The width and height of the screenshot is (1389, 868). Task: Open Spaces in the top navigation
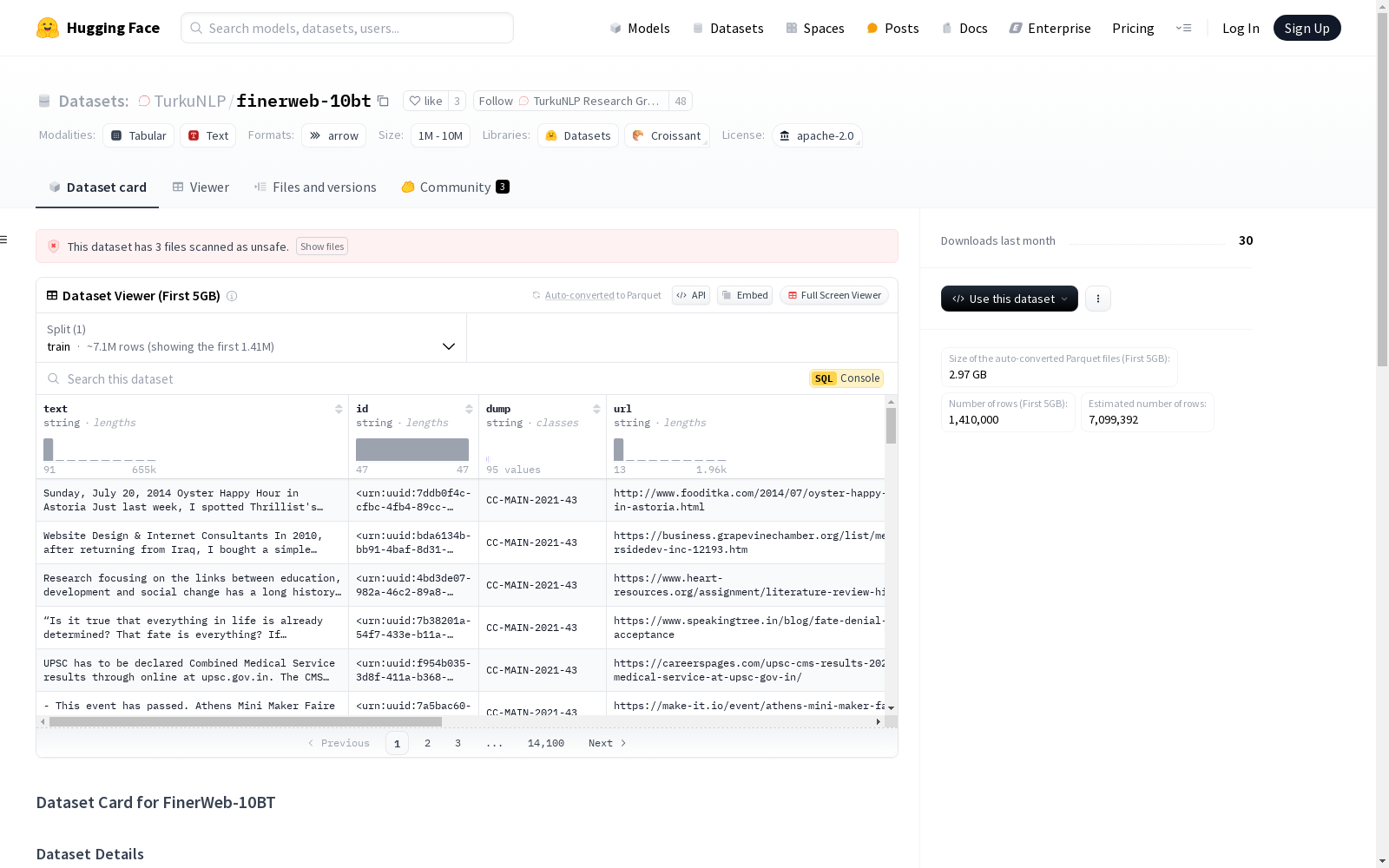pos(815,28)
